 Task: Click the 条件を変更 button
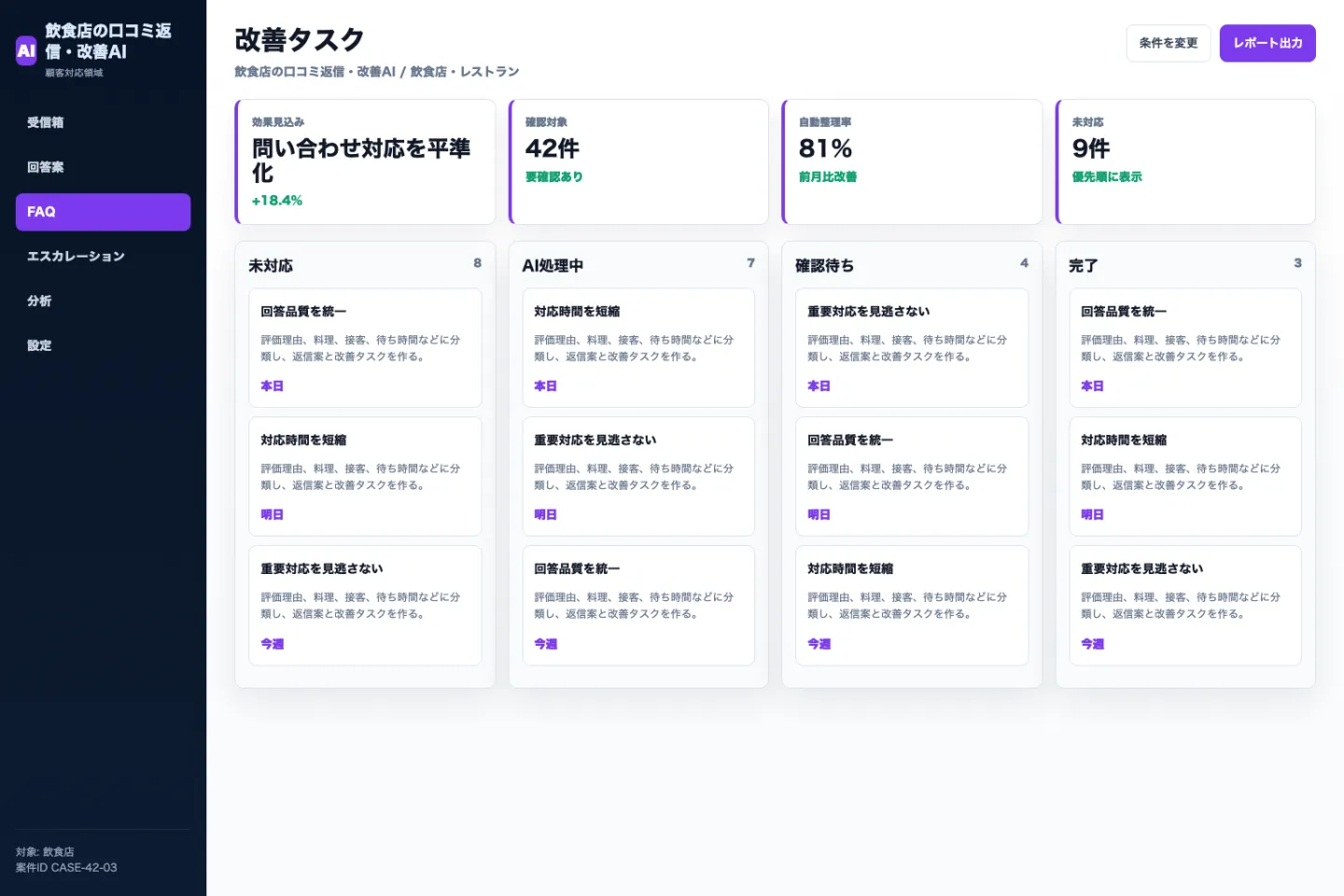pyautogui.click(x=1169, y=43)
